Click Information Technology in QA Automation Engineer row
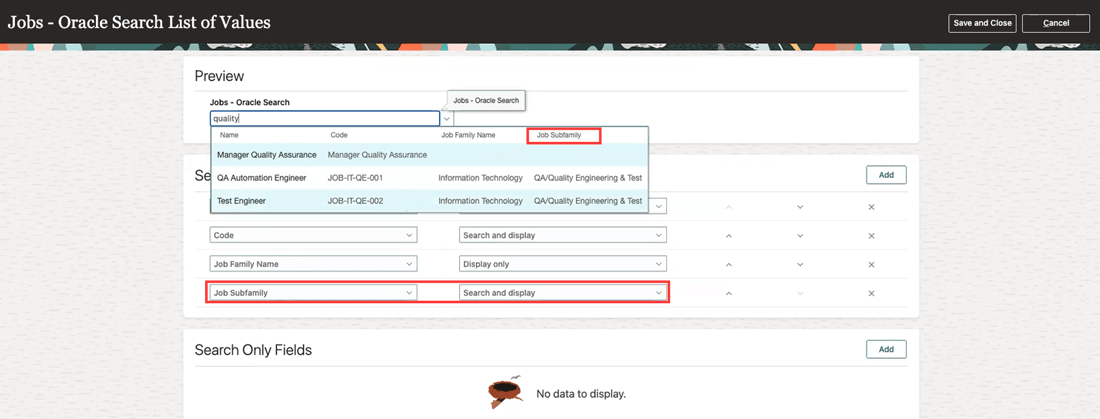This screenshot has height=419, width=1100. click(x=481, y=178)
